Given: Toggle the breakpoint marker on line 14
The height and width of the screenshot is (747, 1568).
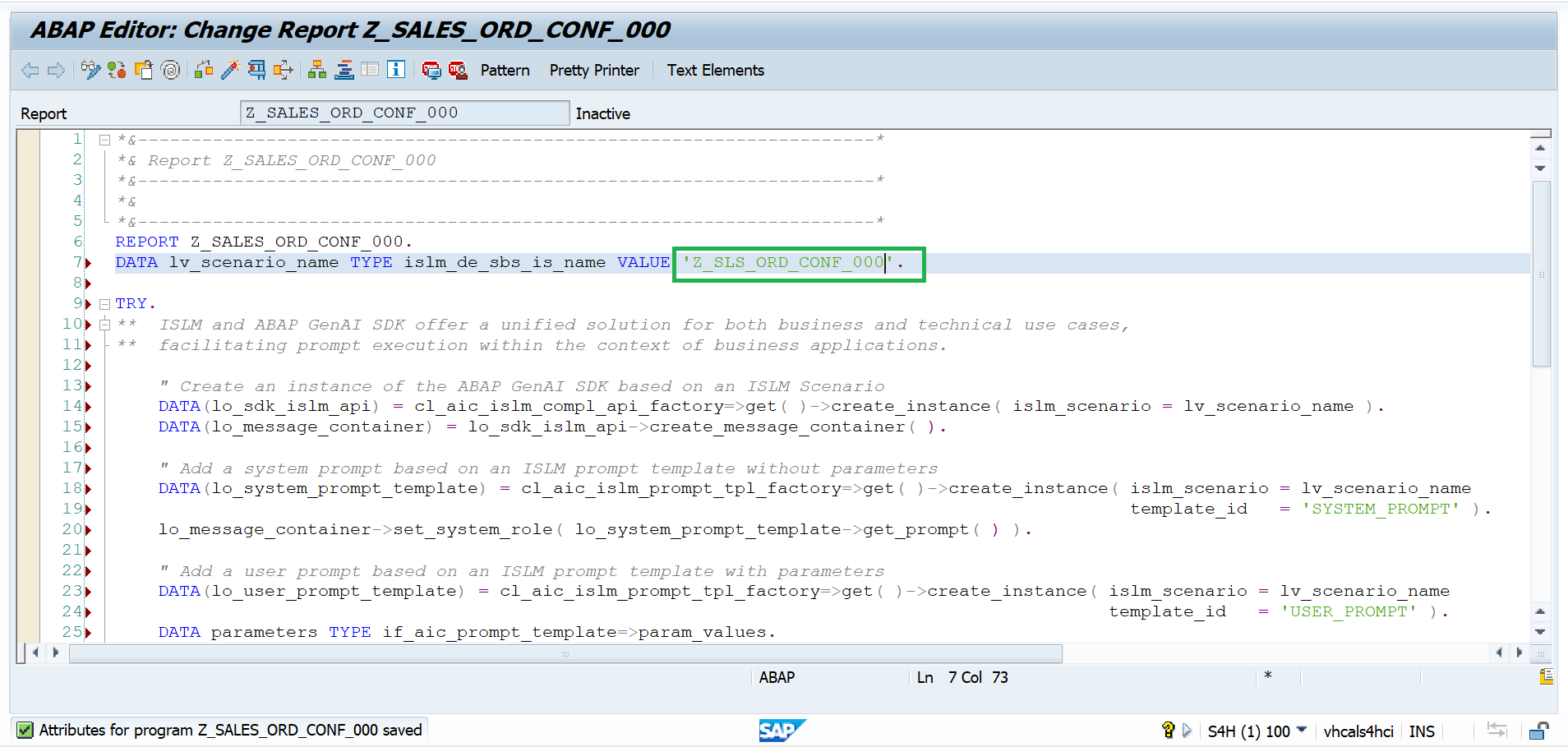Looking at the screenshot, I should pyautogui.click(x=88, y=407).
